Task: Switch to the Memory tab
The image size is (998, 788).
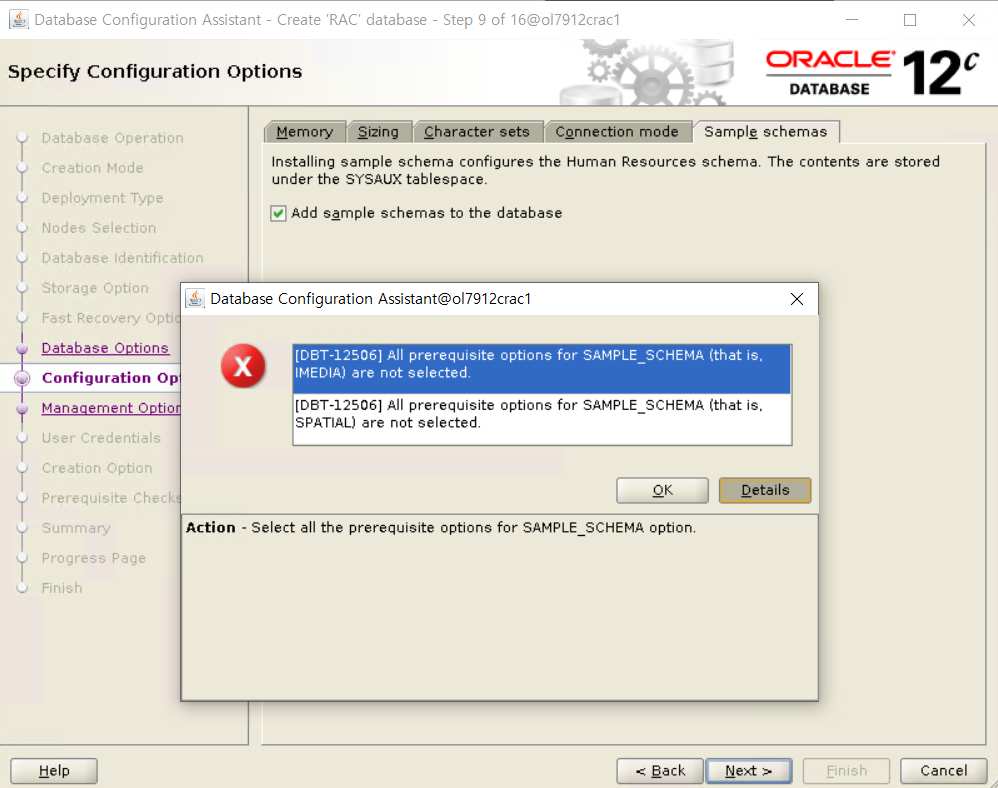Action: [x=305, y=132]
